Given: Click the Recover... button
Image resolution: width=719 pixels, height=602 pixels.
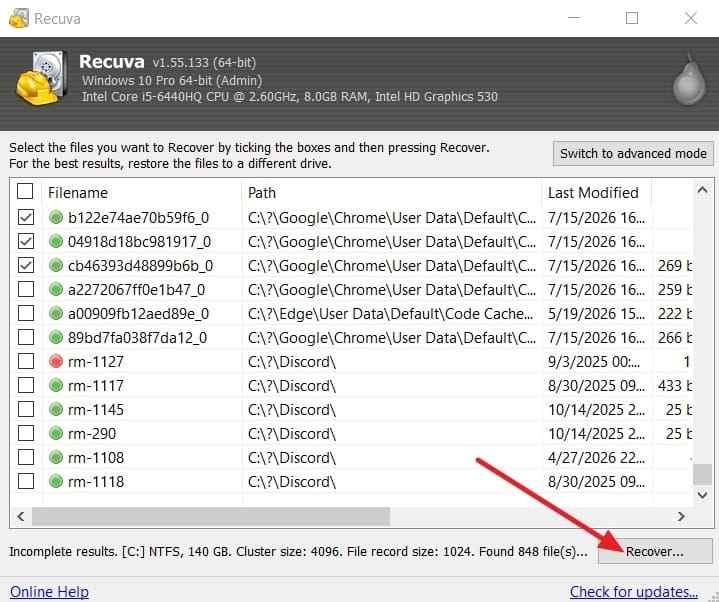Looking at the screenshot, I should 655,551.
